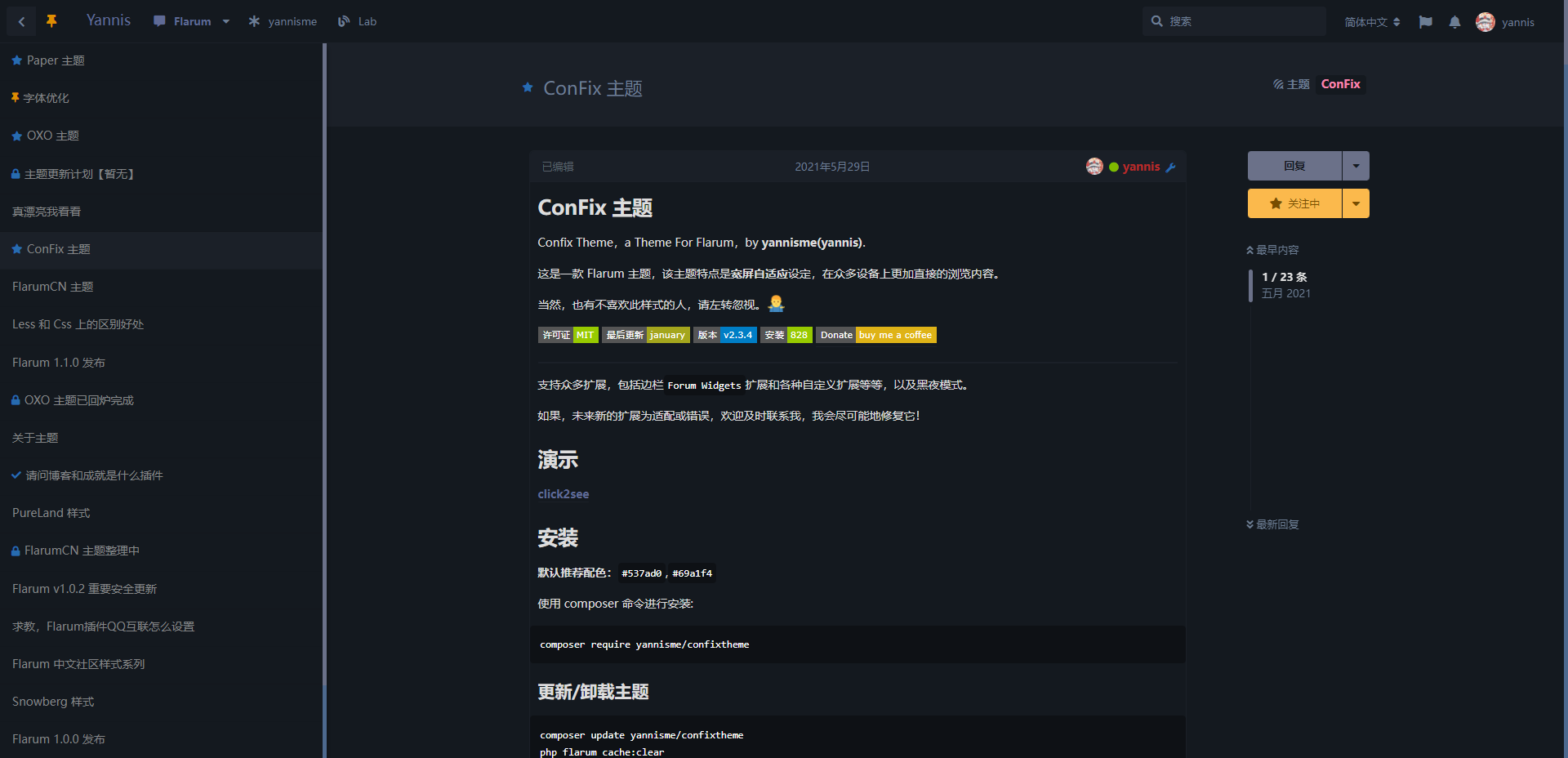Click the Donate buy me a coffee badge

[876, 335]
